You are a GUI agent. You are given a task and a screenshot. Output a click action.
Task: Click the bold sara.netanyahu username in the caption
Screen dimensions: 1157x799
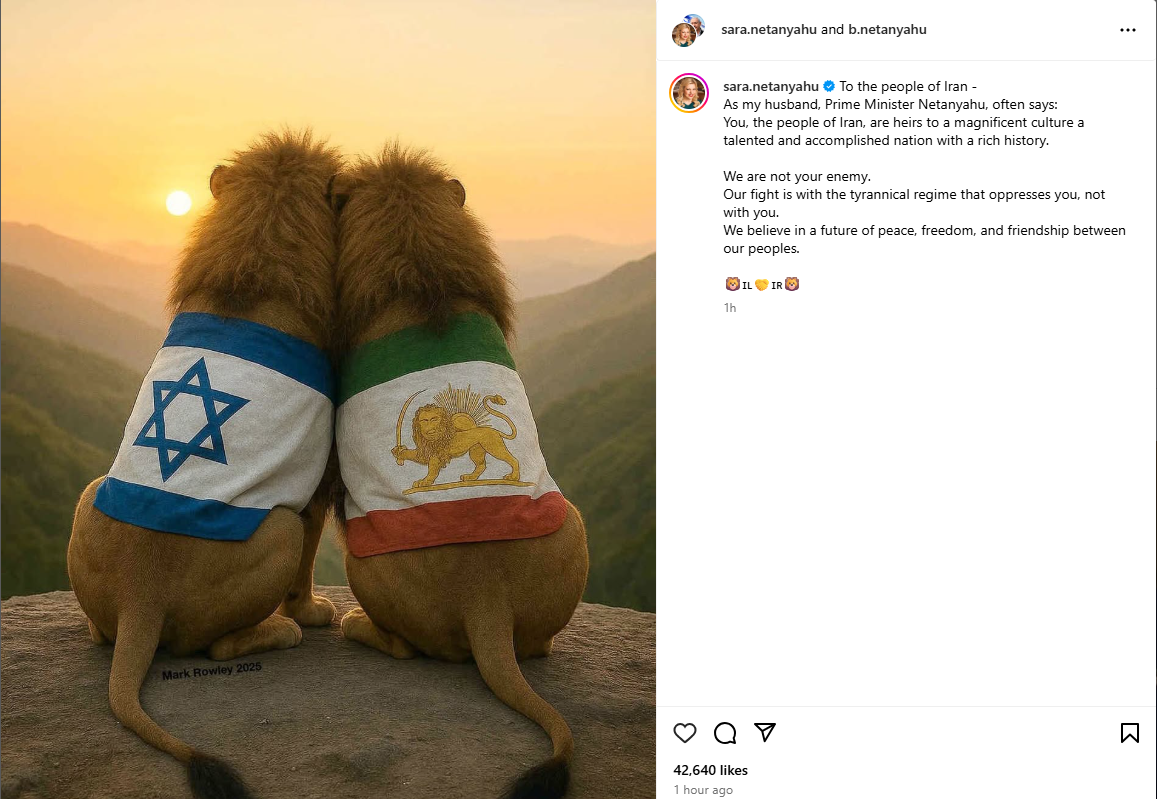tap(771, 87)
